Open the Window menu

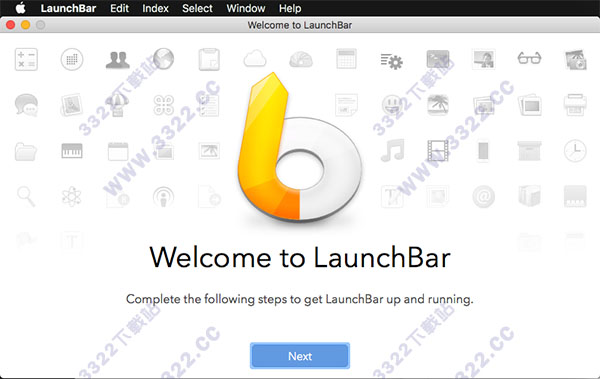click(x=246, y=8)
